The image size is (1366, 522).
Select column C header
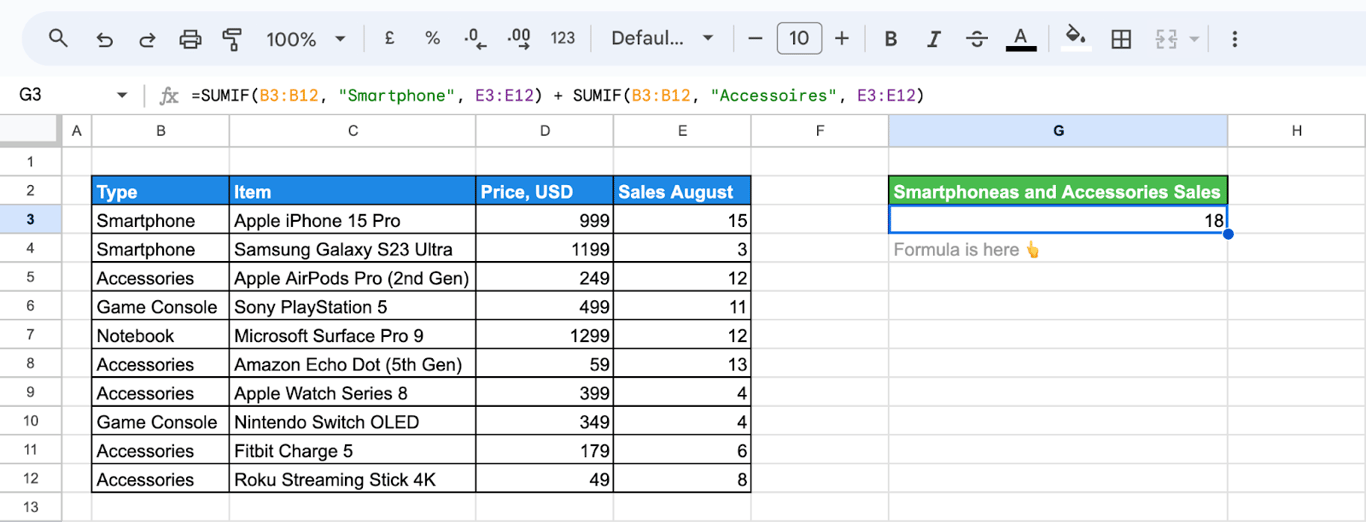[x=352, y=131]
